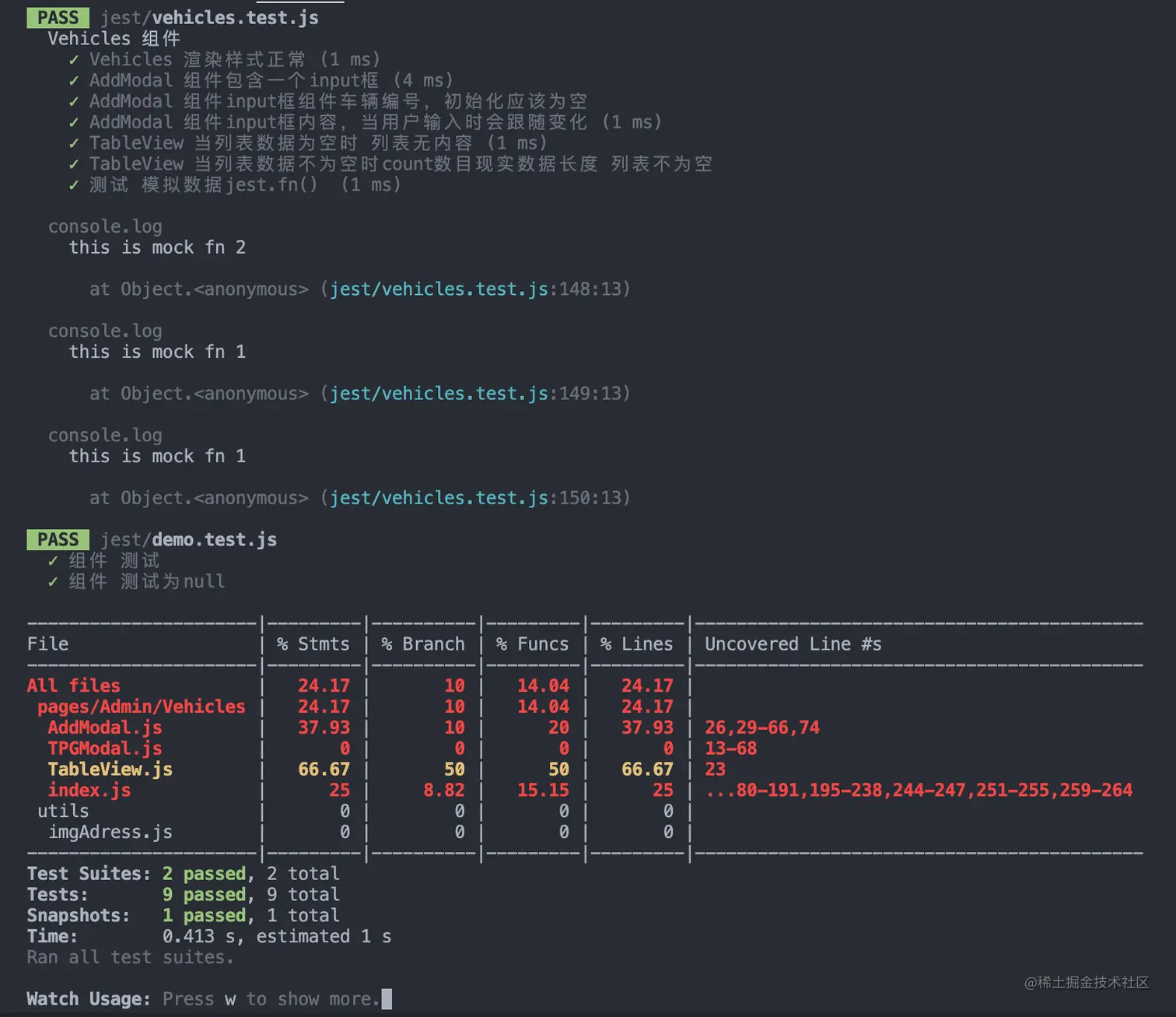Click uncovered line '23' for TableView.js

pos(715,770)
